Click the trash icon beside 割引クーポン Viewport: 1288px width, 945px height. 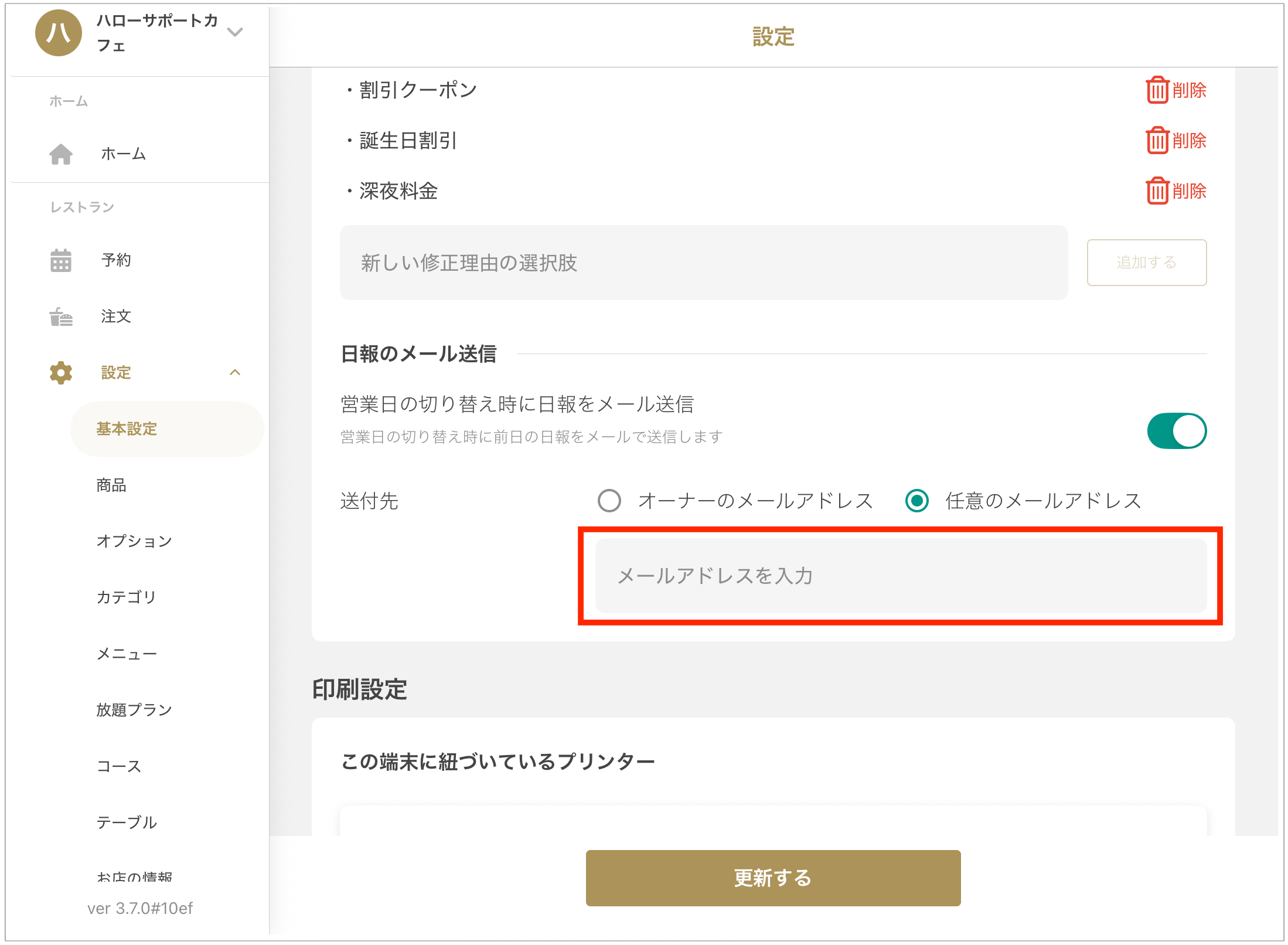(1157, 90)
